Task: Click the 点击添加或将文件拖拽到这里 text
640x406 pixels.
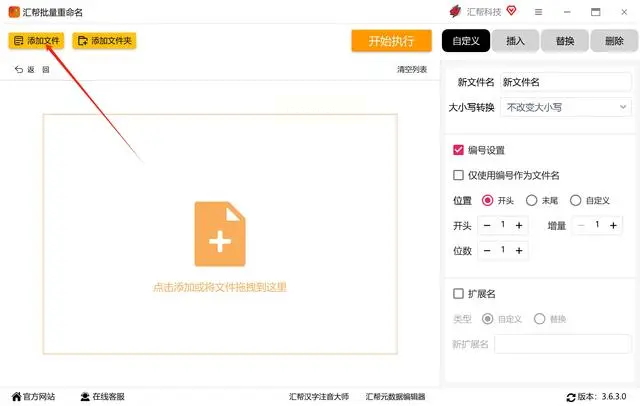Action: tap(220, 287)
